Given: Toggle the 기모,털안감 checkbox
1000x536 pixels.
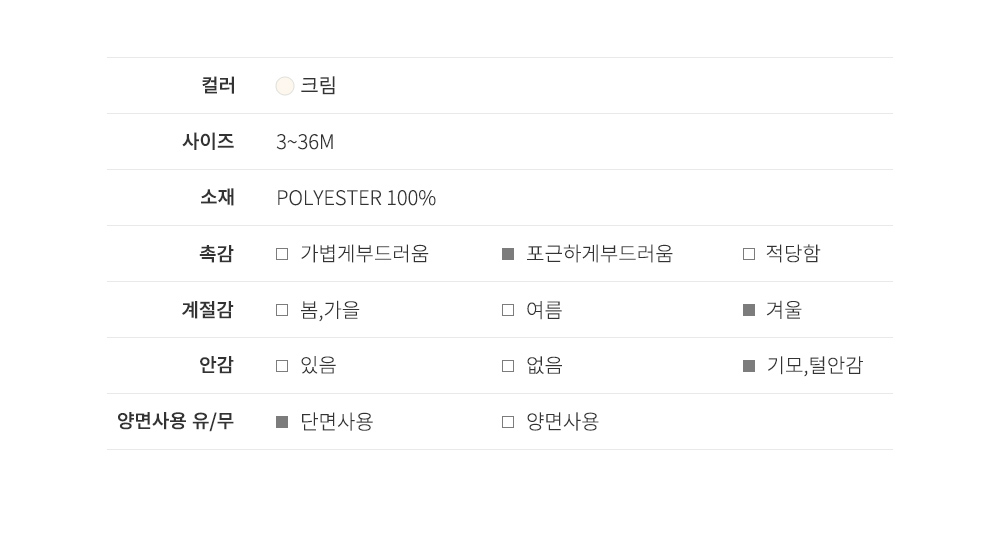Looking at the screenshot, I should coord(749,366).
